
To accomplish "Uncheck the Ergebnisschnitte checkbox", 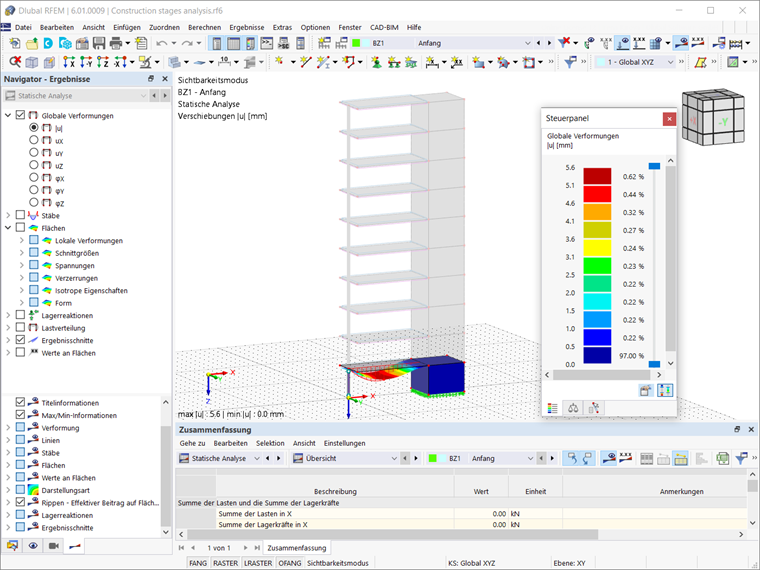I will (20, 340).
